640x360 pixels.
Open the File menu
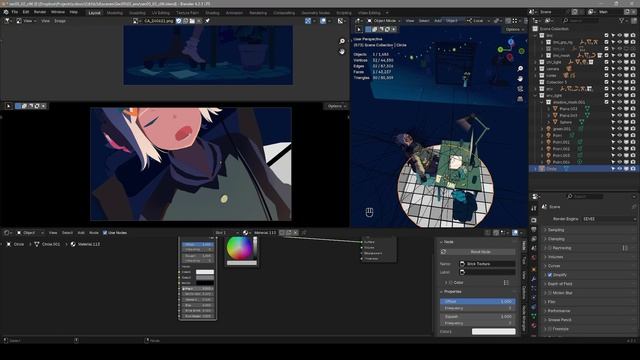(x=15, y=12)
